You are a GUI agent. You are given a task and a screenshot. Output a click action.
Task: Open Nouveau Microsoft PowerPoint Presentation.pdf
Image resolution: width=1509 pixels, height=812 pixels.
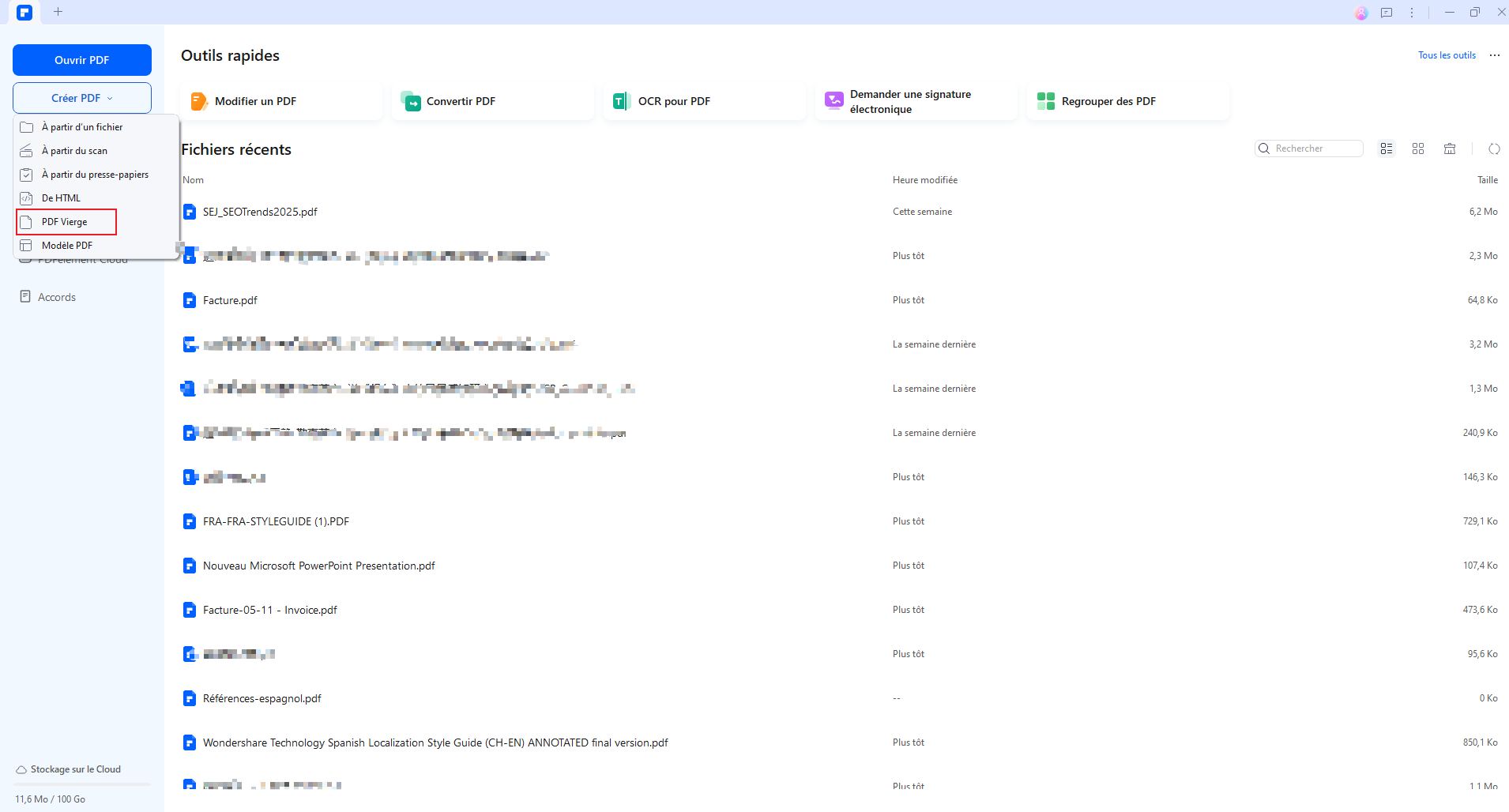pyautogui.click(x=319, y=566)
